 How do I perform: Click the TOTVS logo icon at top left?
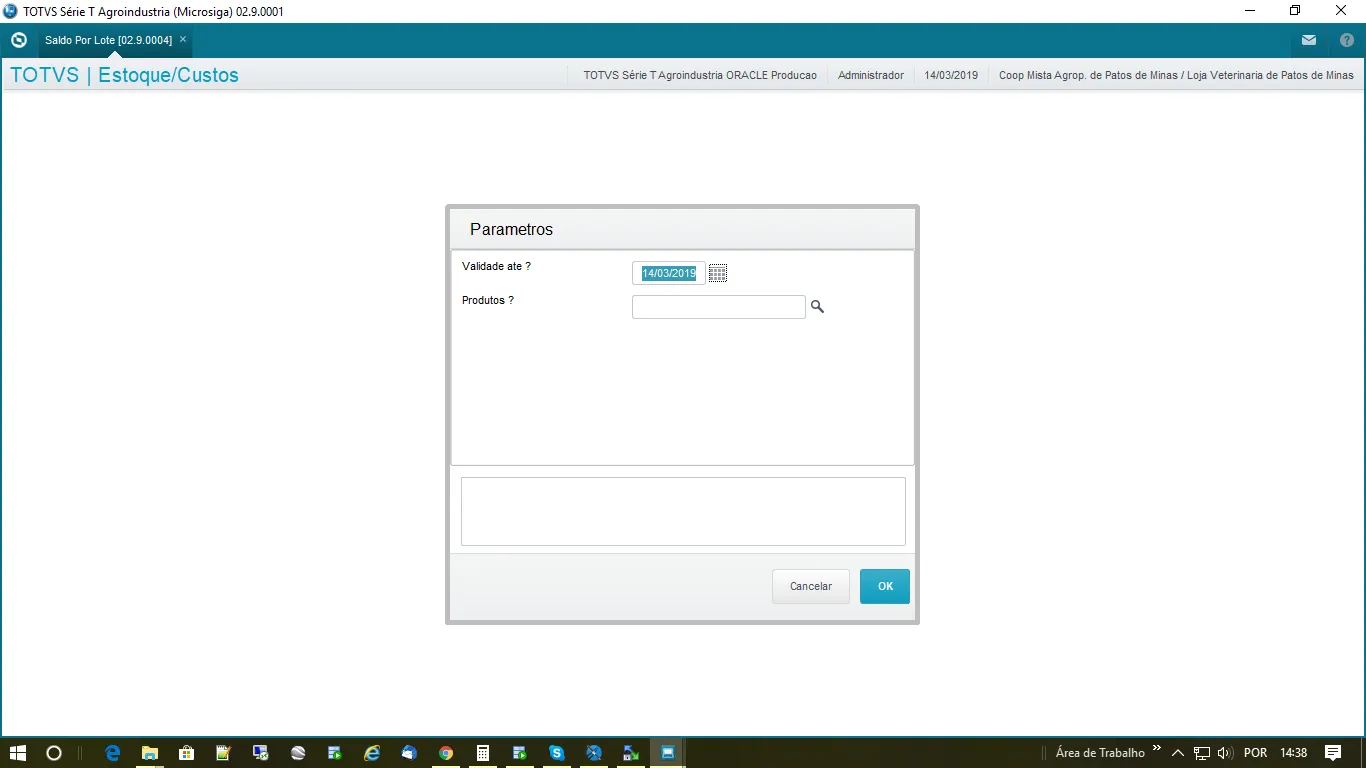(x=18, y=40)
